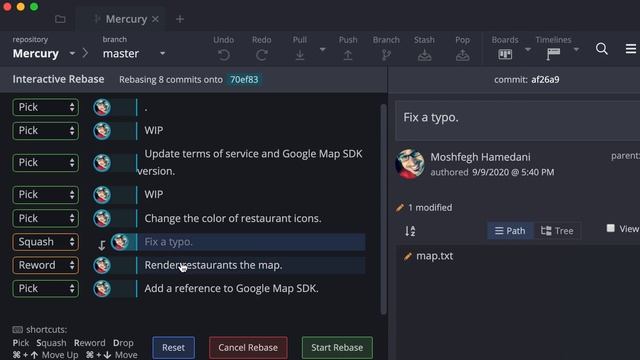Click the Reset button
Image resolution: width=640 pixels, height=360 pixels.
click(173, 348)
